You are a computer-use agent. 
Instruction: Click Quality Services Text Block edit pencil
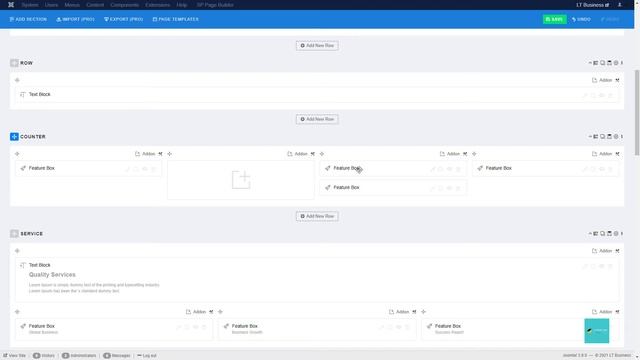(585, 266)
